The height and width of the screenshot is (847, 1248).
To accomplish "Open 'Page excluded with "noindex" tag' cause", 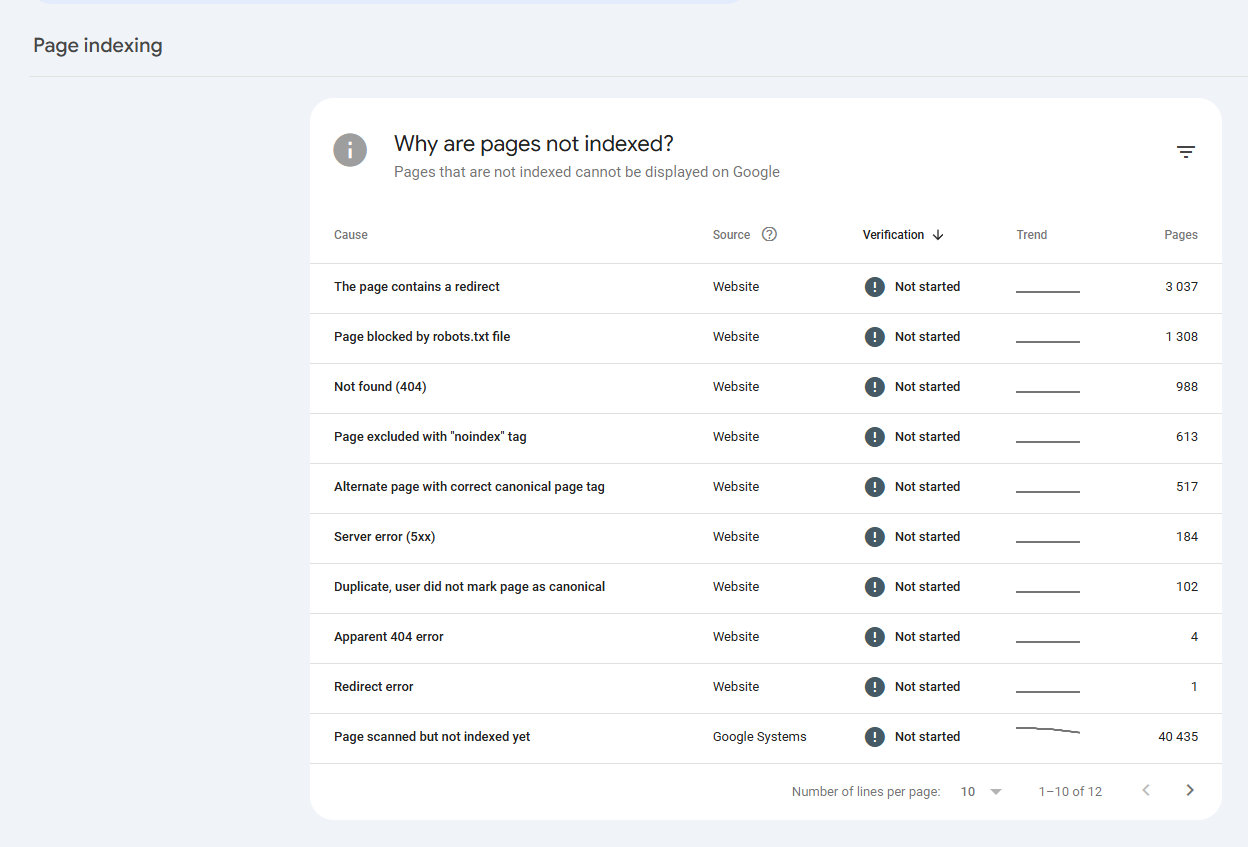I will click(430, 437).
